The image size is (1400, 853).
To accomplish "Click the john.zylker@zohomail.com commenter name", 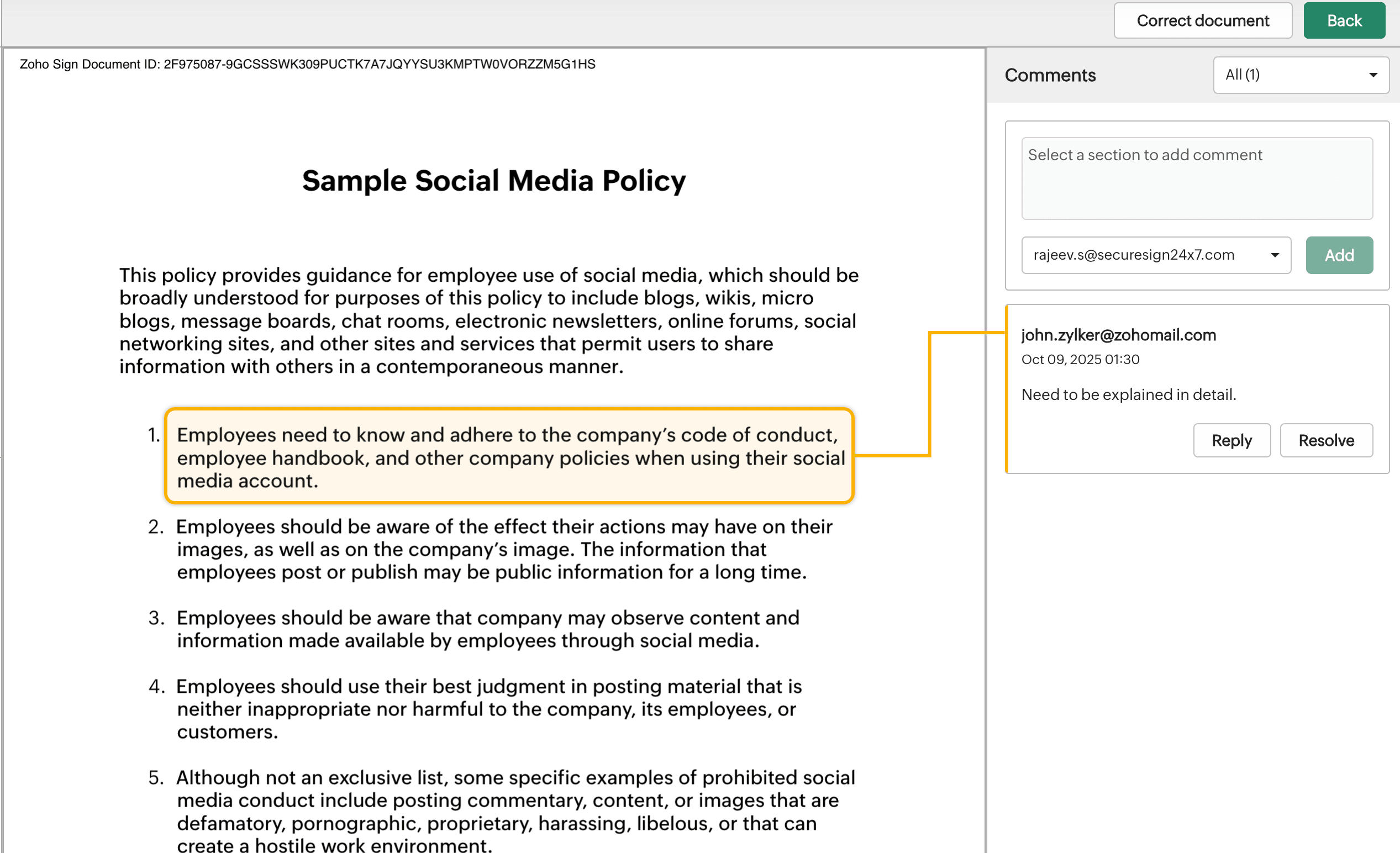I will (x=1118, y=335).
